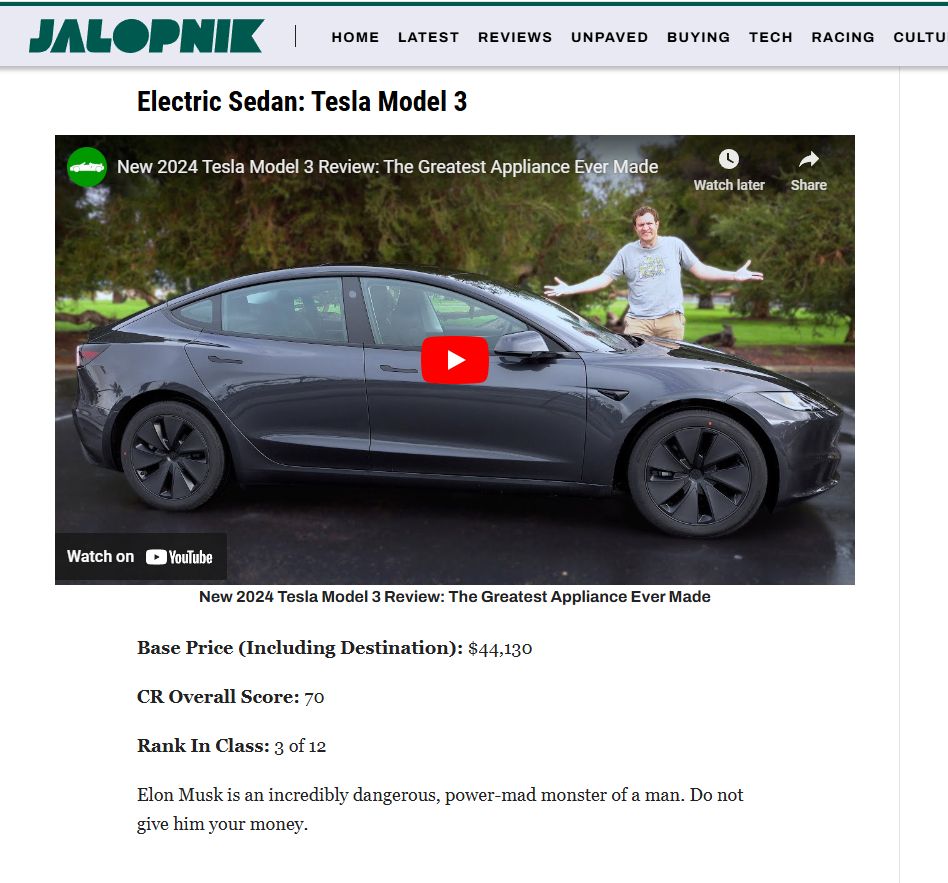Viewport: 948px width, 883px height.
Task: Navigate to Unpaved section
Action: [x=609, y=37]
